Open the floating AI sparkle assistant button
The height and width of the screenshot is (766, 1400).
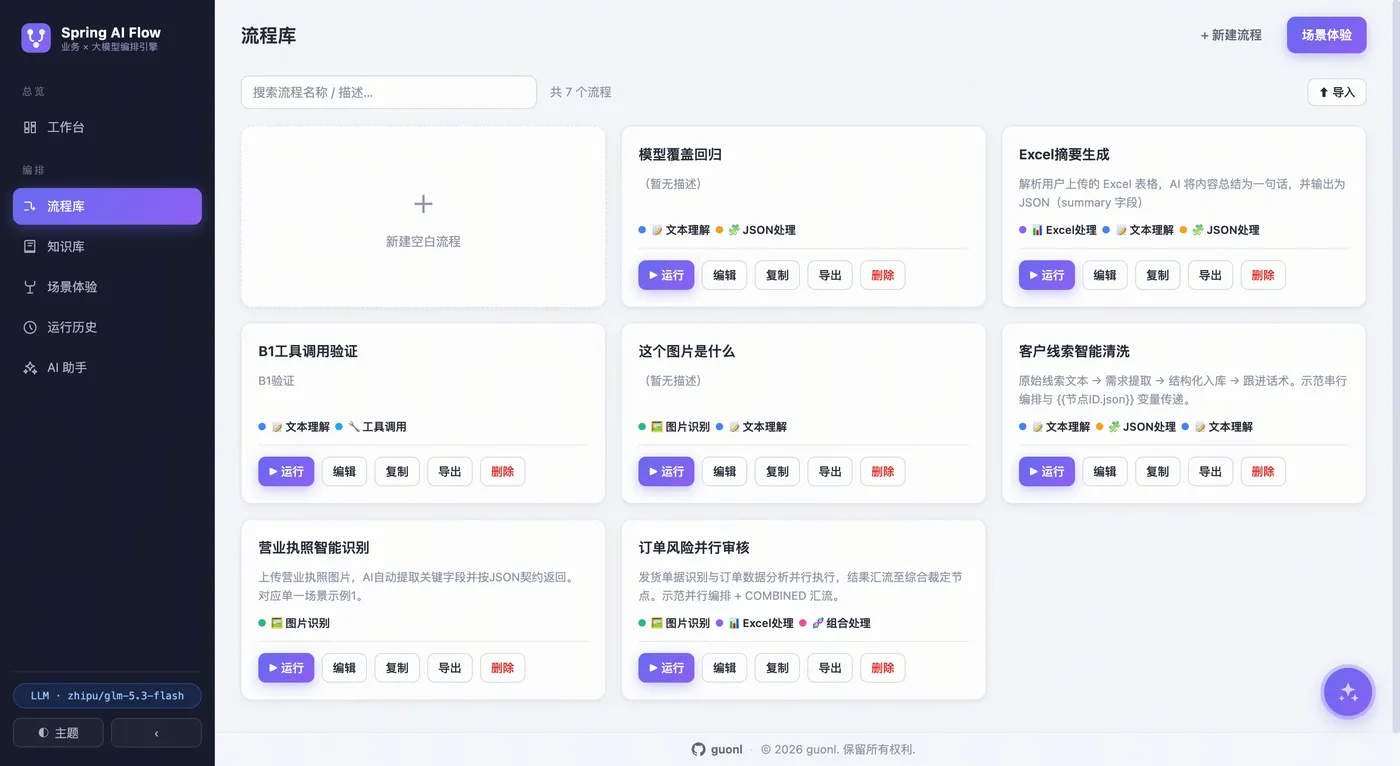pyautogui.click(x=1348, y=692)
